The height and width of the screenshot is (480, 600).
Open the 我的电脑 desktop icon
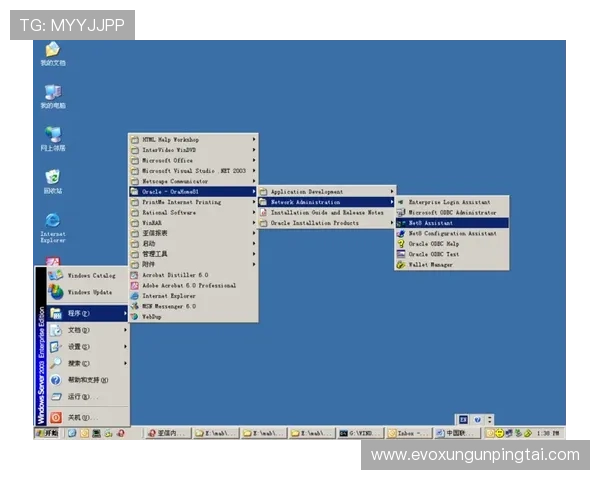(x=53, y=96)
